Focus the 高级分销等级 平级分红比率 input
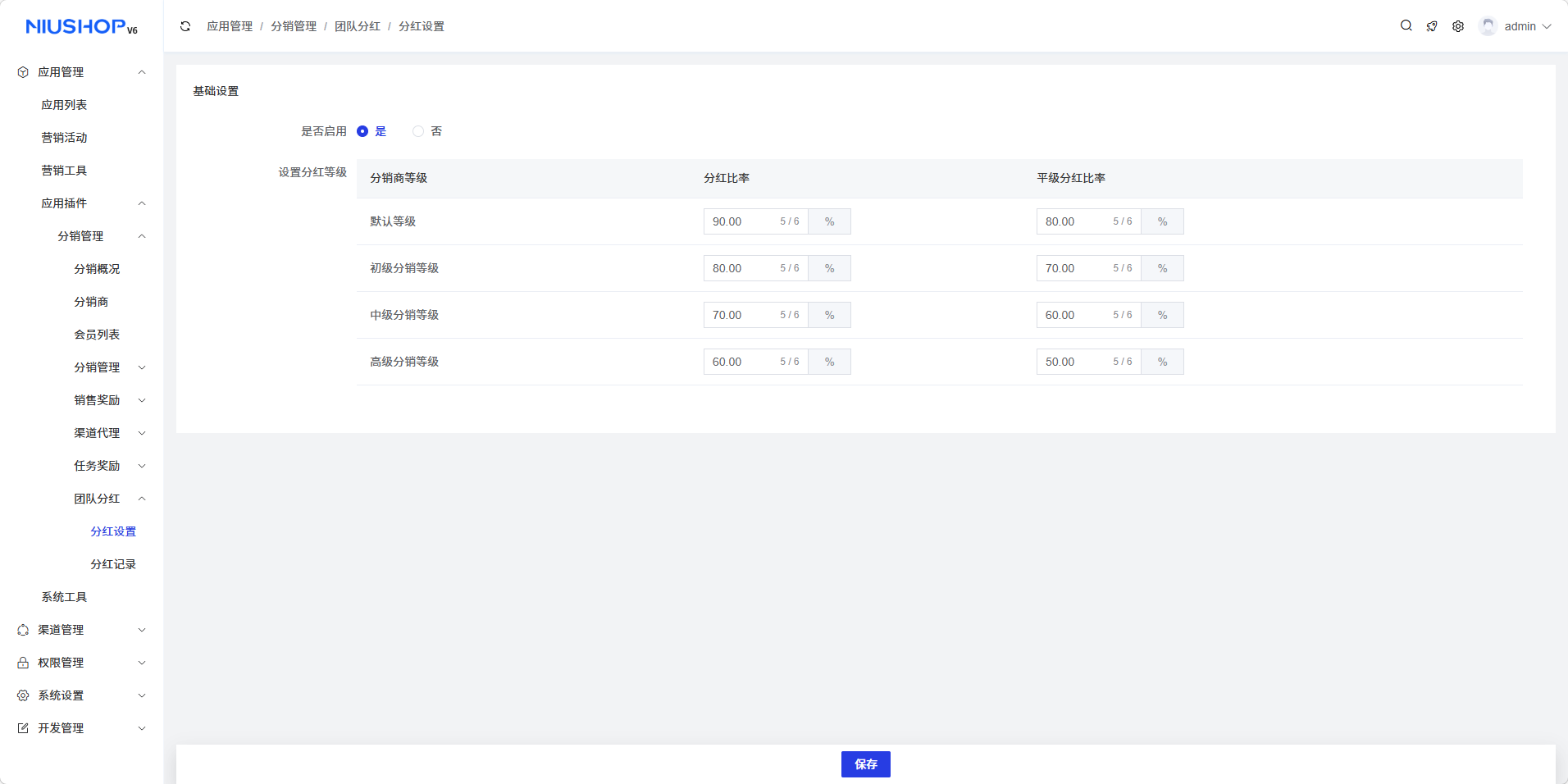1568x784 pixels. [1089, 362]
